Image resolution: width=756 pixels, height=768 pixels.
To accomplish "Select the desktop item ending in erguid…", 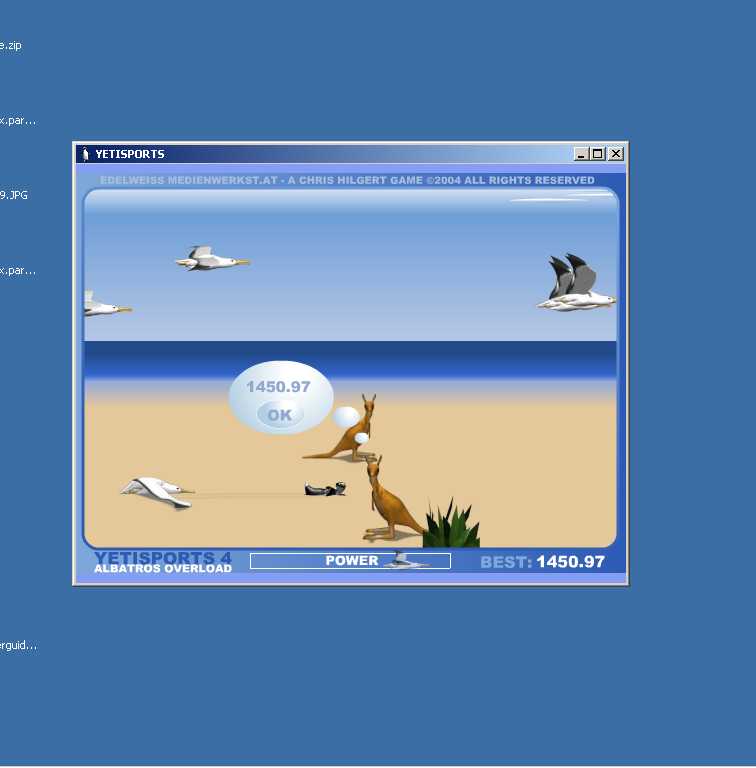I will click(x=18, y=646).
